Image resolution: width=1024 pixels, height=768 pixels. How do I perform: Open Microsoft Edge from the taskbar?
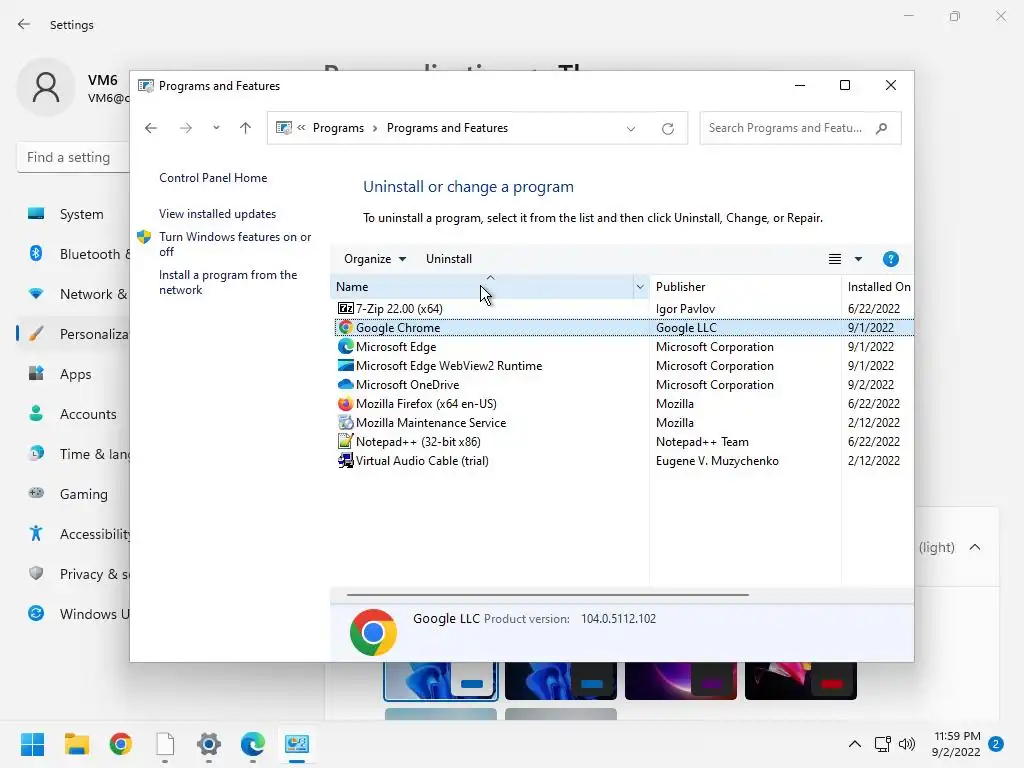point(253,743)
